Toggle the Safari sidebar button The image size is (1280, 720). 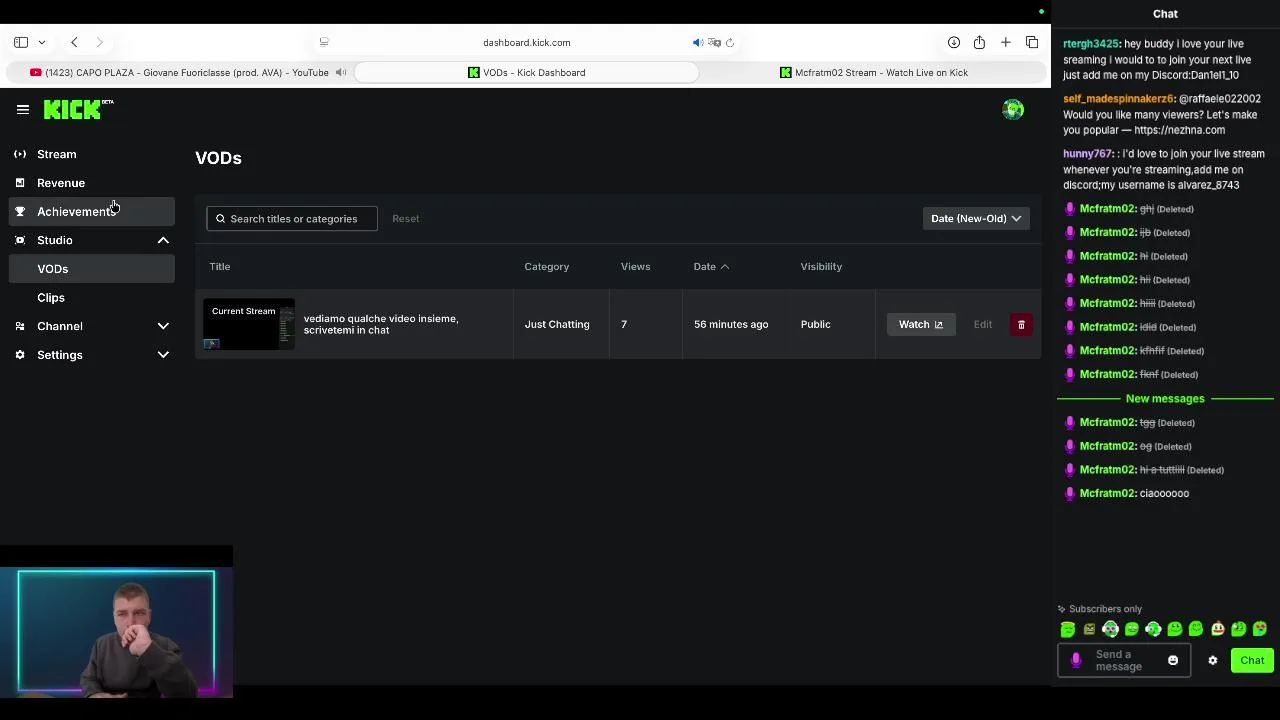click(x=20, y=42)
